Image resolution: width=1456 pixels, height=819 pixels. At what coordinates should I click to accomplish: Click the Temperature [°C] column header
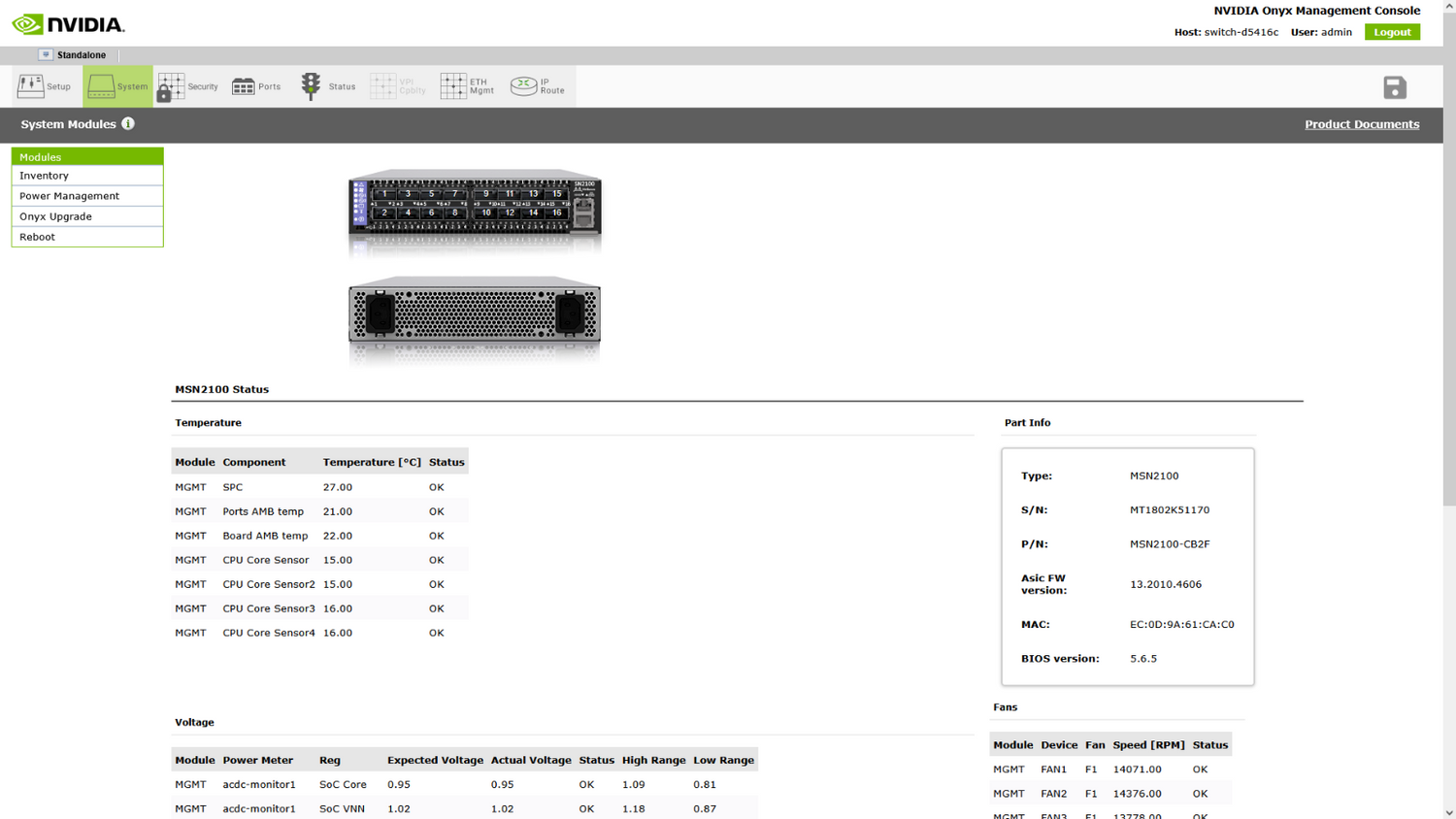pyautogui.click(x=372, y=462)
